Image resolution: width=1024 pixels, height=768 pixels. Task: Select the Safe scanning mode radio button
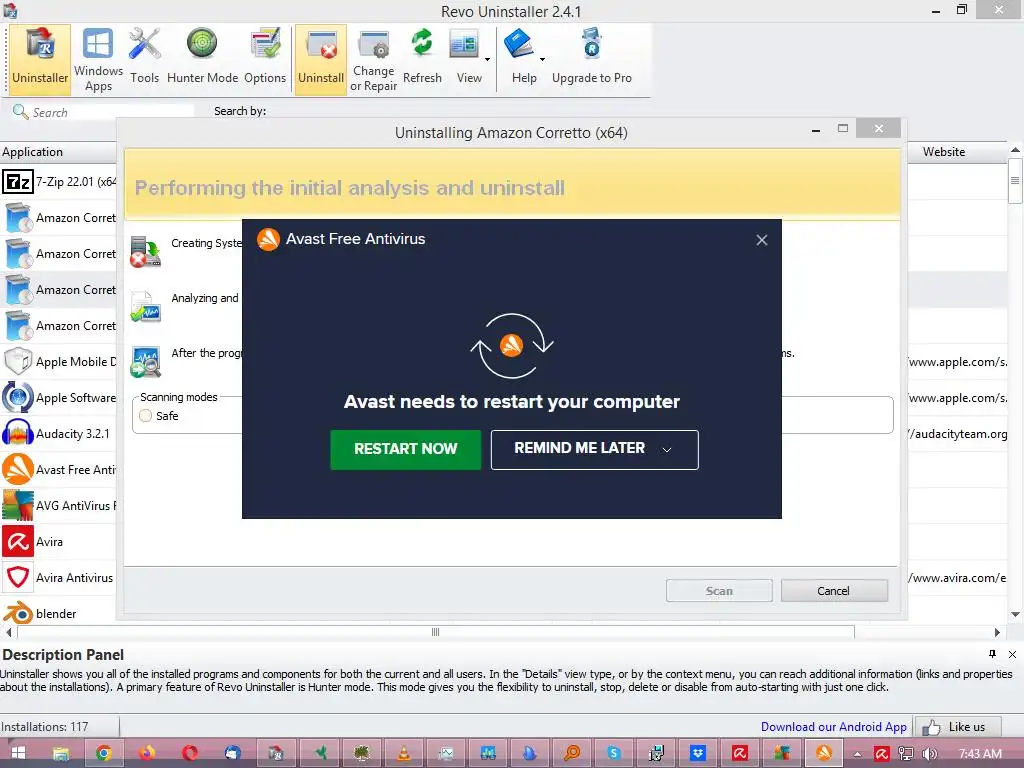tap(146, 415)
